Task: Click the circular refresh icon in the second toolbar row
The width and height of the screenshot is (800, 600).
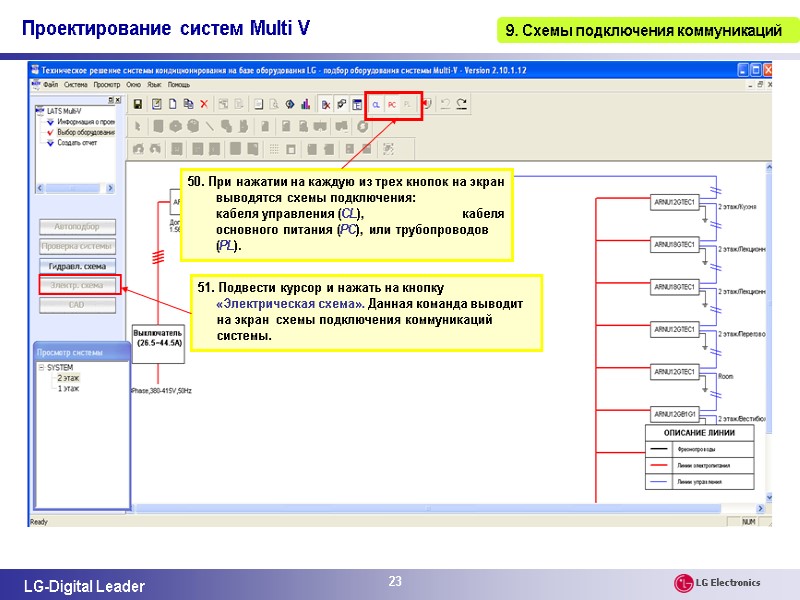Action: click(x=362, y=126)
